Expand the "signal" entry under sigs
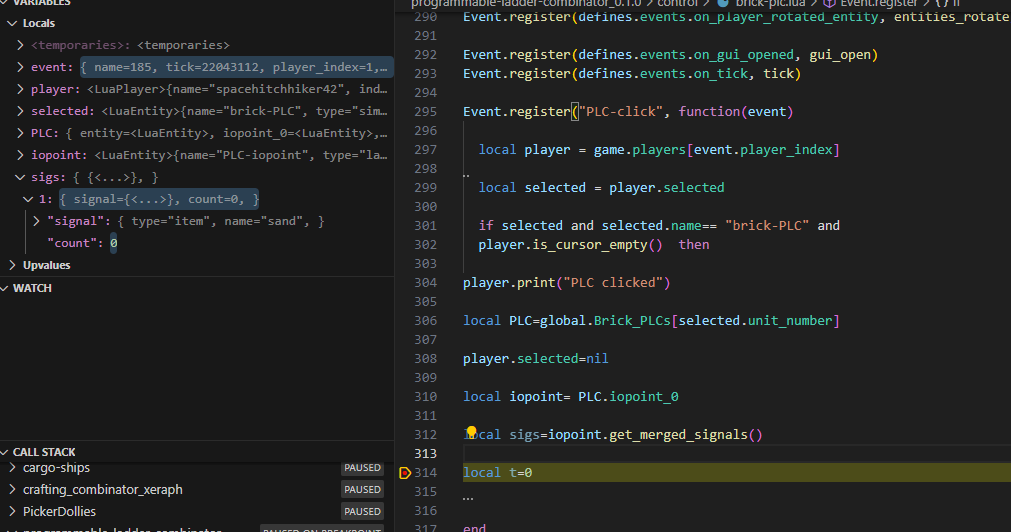 coord(37,221)
